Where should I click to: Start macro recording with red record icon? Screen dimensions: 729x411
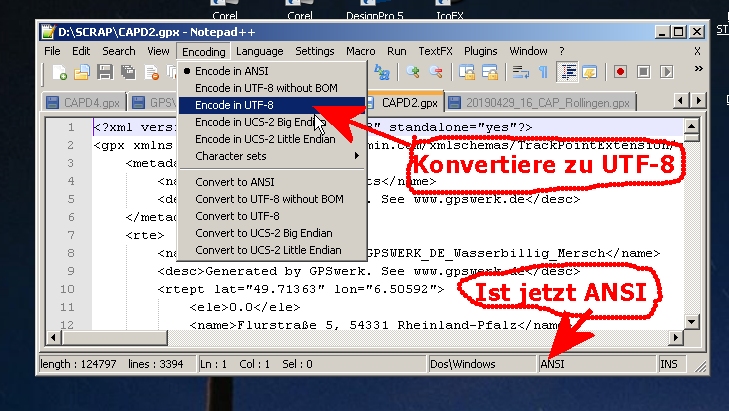(x=620, y=72)
